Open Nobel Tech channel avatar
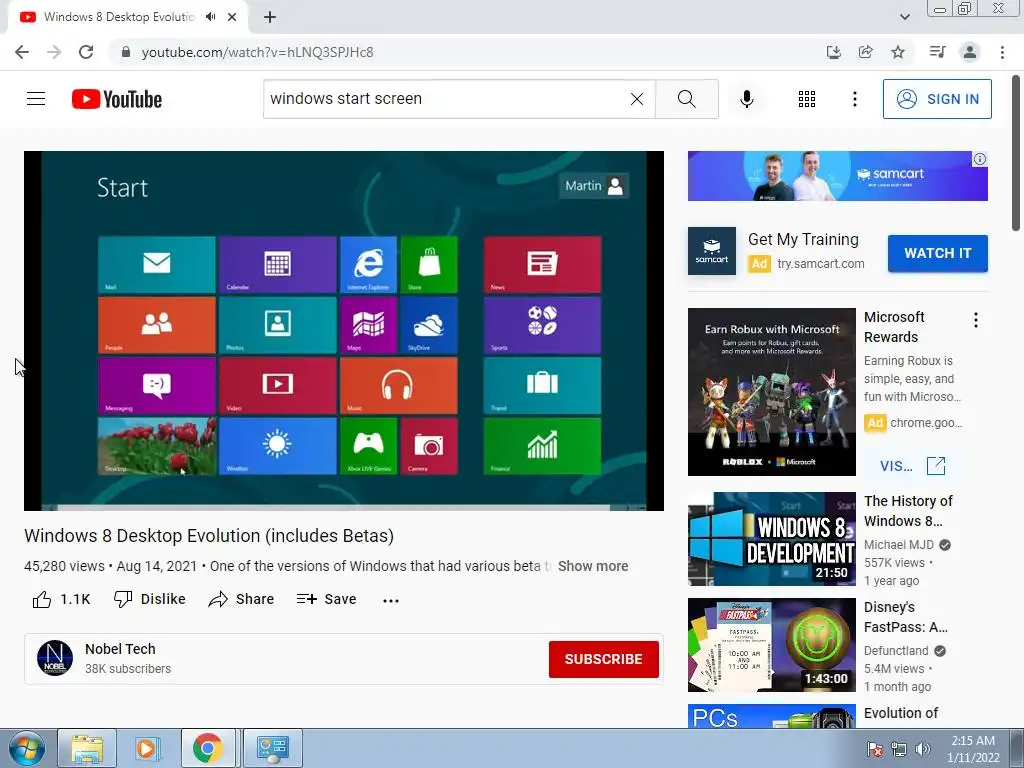 (55, 658)
